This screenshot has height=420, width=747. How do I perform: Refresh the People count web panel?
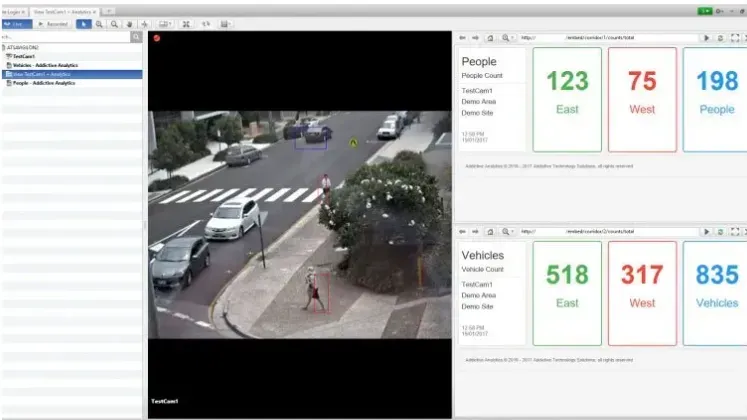tap(720, 37)
